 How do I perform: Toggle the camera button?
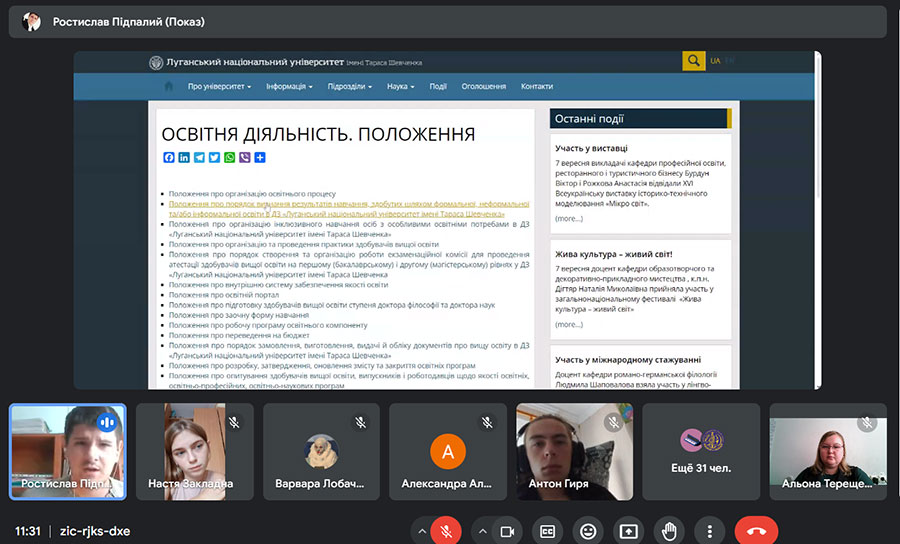[x=507, y=531]
